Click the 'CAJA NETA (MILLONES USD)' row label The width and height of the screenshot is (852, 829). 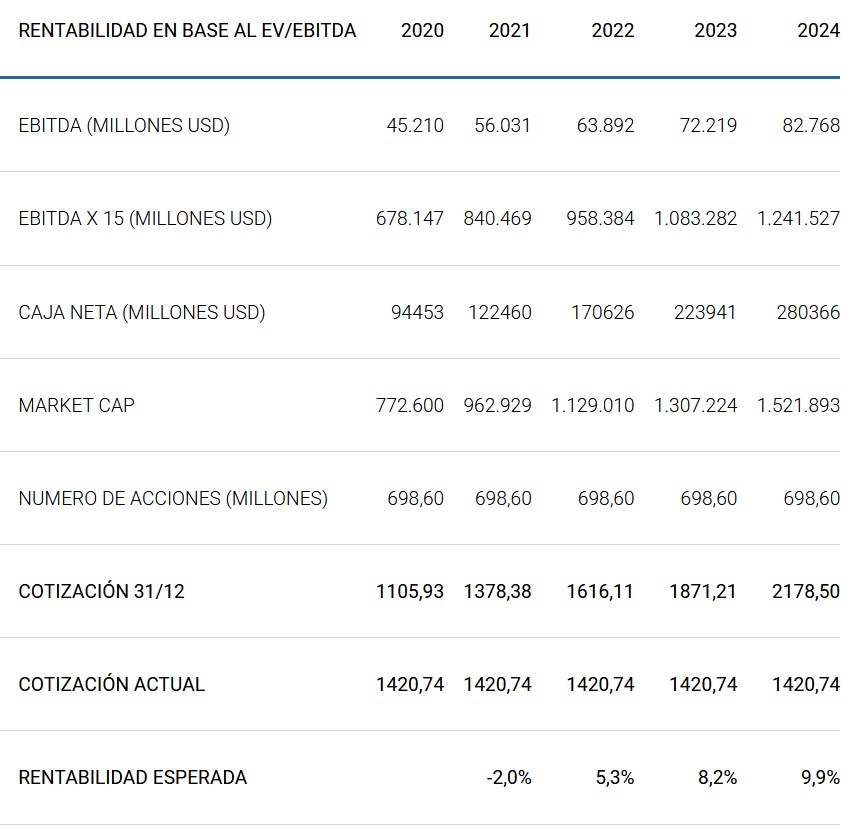[x=142, y=312]
